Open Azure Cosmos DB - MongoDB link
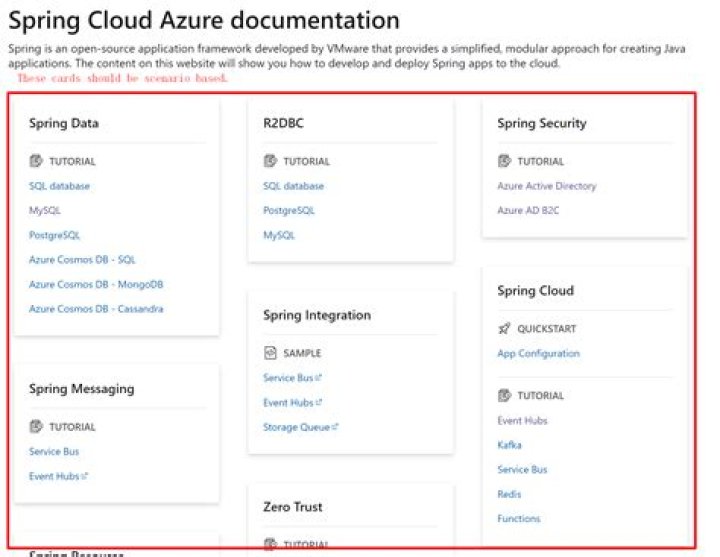 click(96, 284)
